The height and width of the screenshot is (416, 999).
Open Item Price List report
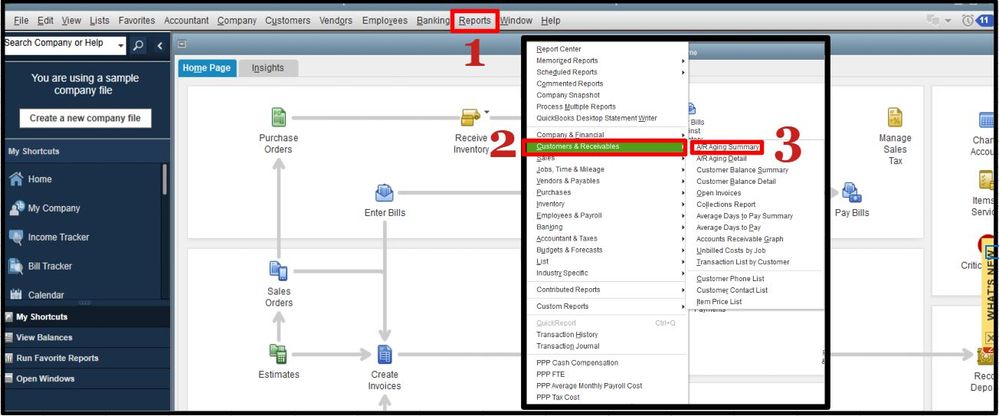719,301
